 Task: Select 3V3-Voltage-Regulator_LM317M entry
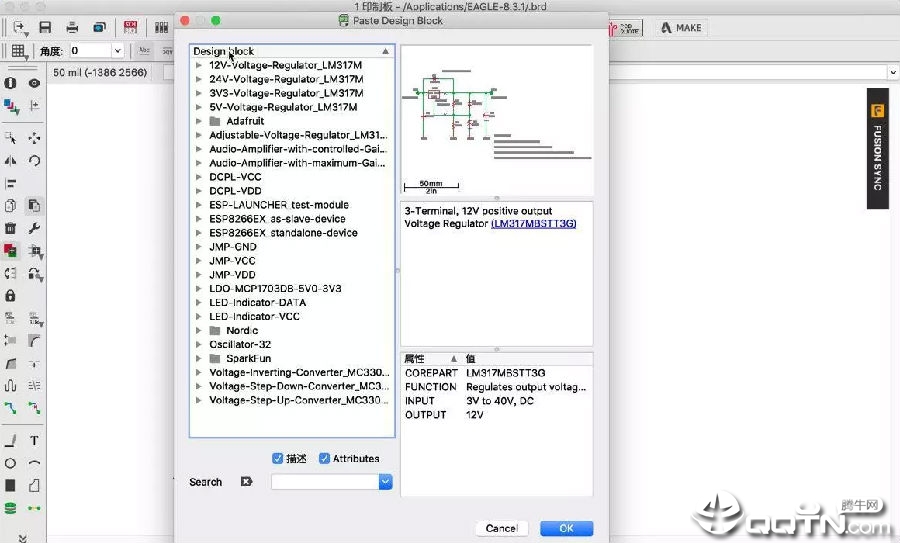[286, 93]
